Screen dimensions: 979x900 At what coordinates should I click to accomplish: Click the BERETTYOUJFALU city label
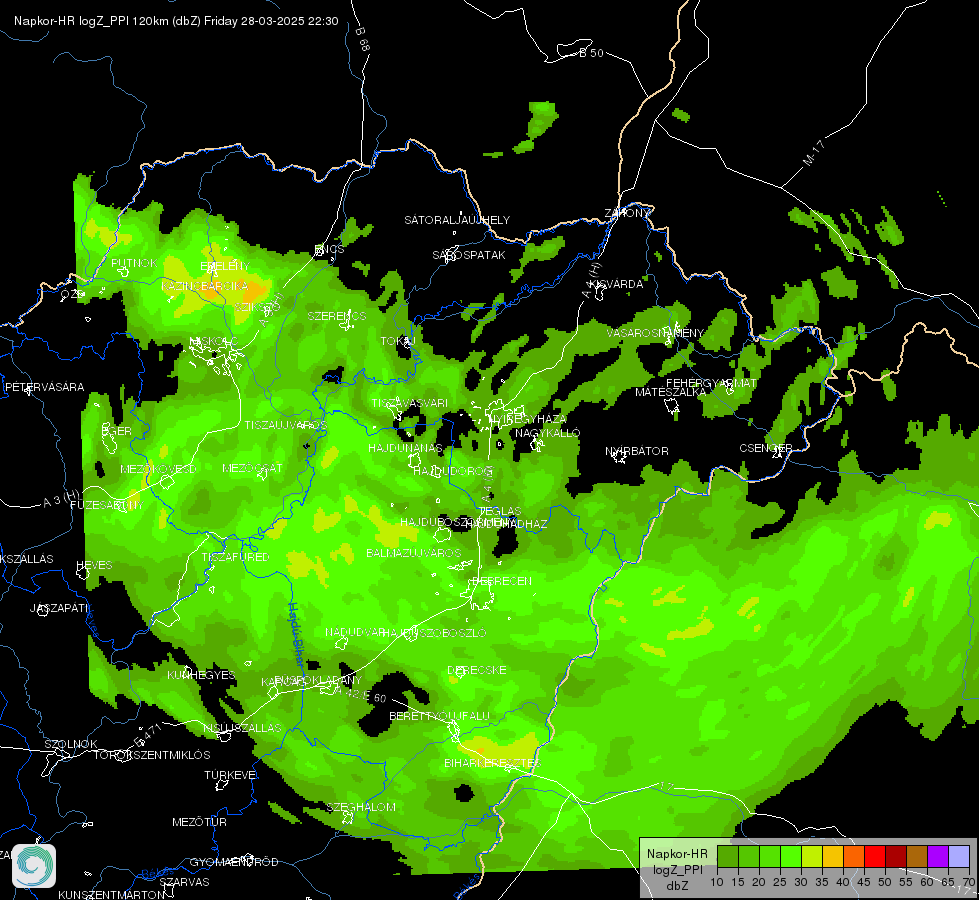click(x=440, y=716)
